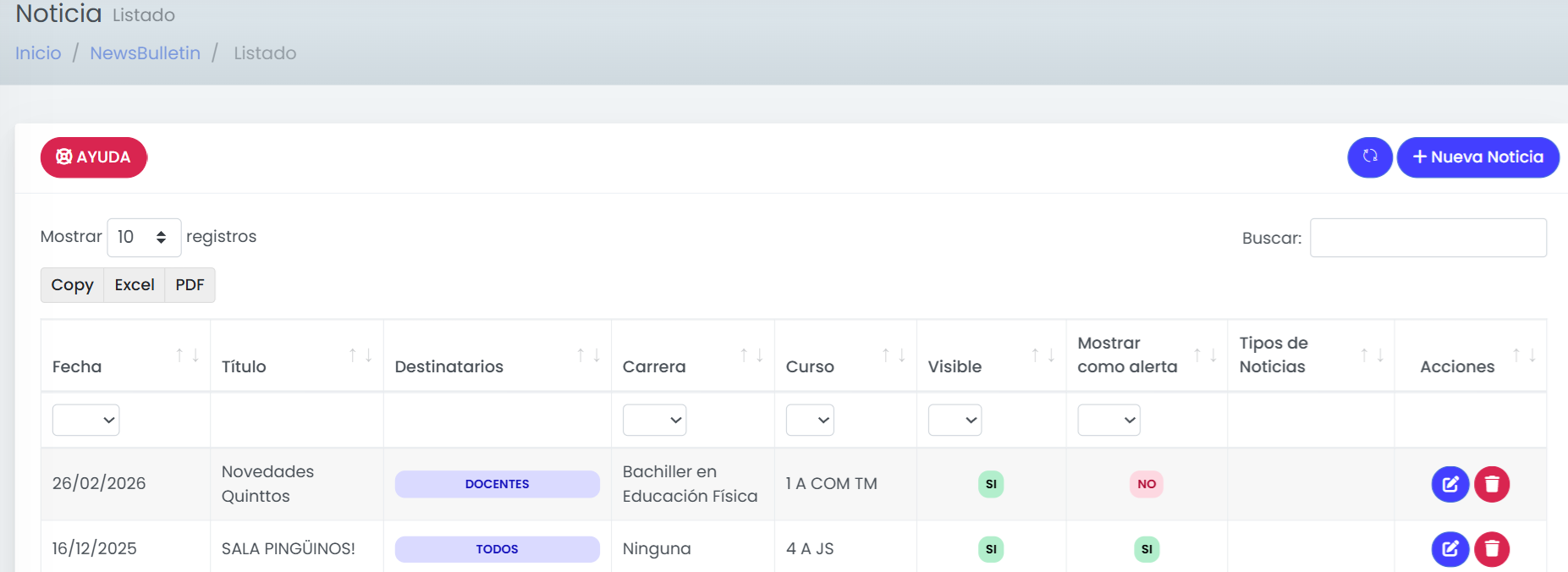Open the NewsBulletin breadcrumb link
Screen dimensions: 1568x572
pyautogui.click(x=146, y=53)
